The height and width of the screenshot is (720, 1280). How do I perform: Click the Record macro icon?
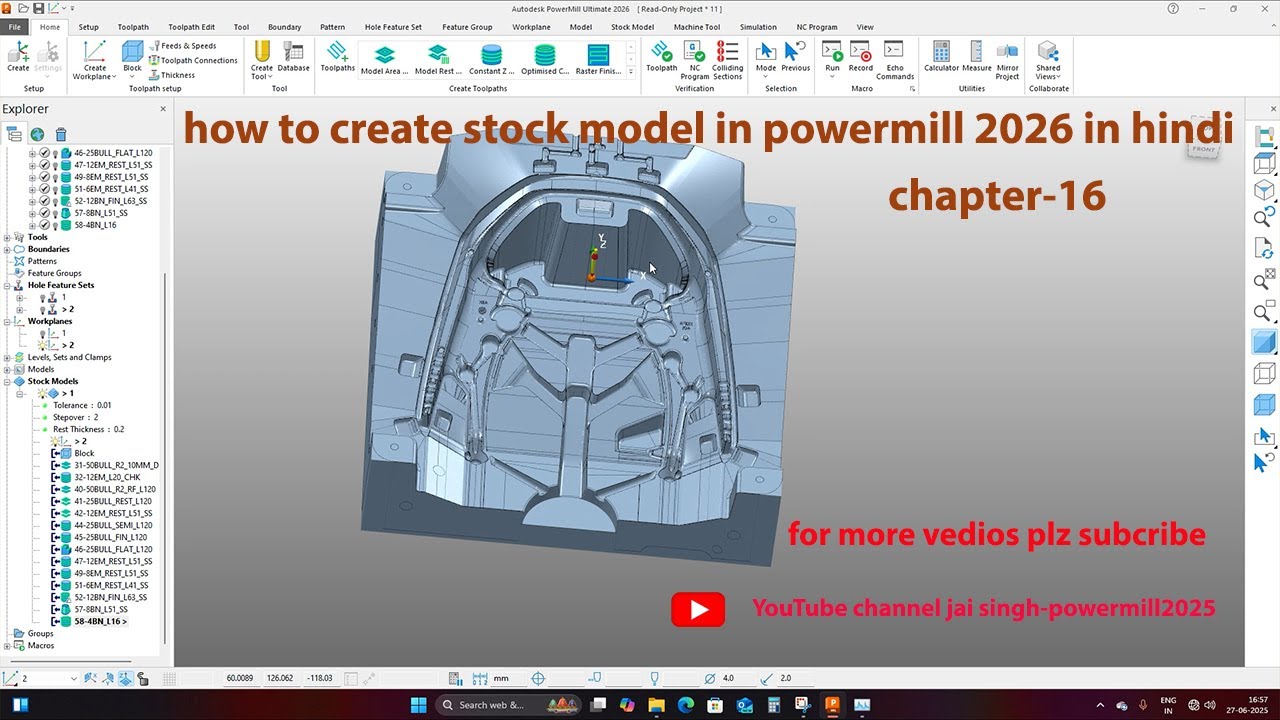(860, 58)
